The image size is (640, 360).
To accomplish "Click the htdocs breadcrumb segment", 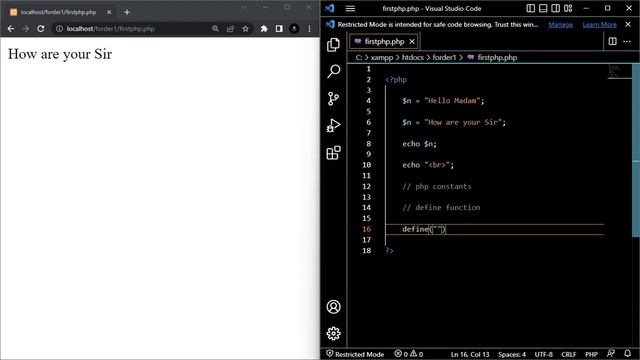I will 413,58.
